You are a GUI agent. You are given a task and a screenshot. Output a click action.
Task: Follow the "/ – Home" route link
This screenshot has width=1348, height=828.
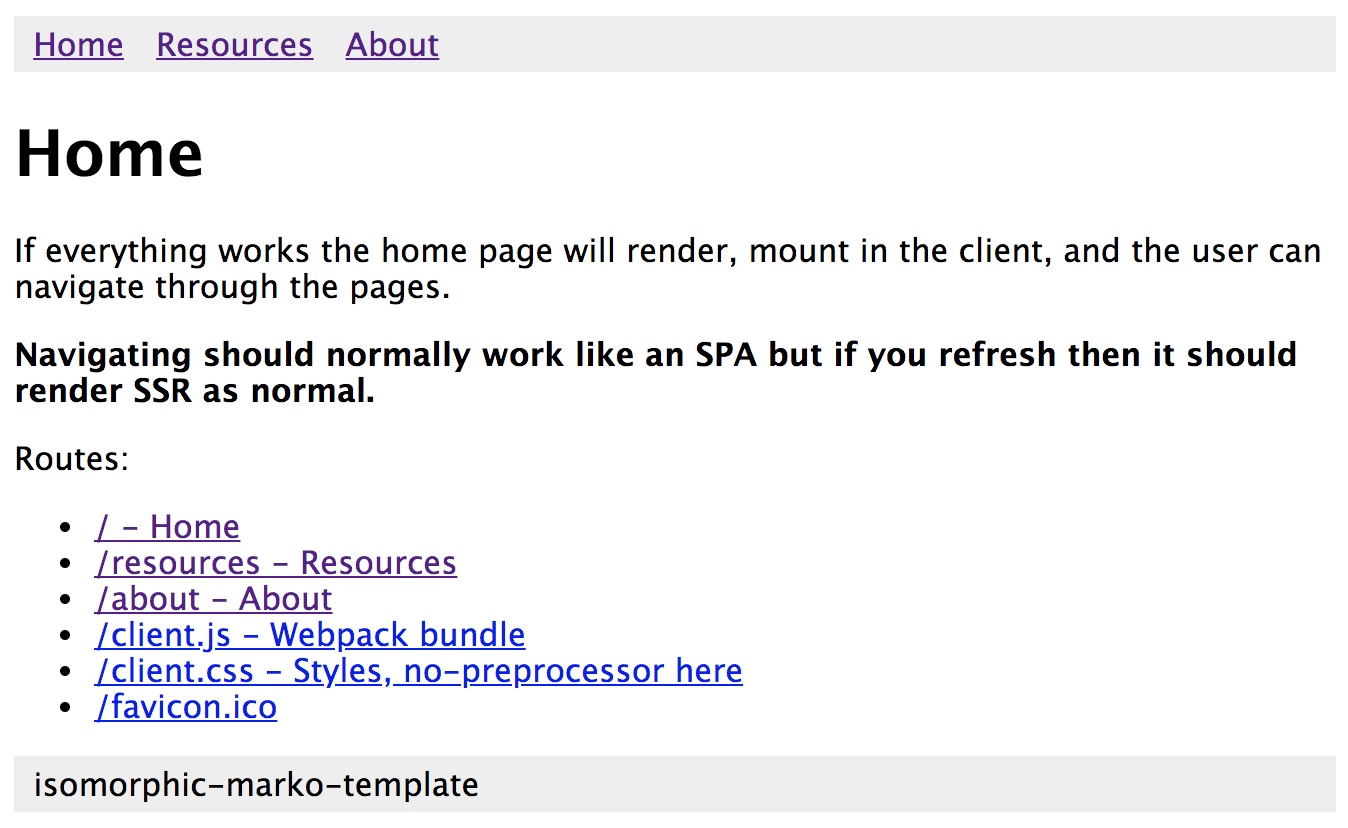pos(167,527)
